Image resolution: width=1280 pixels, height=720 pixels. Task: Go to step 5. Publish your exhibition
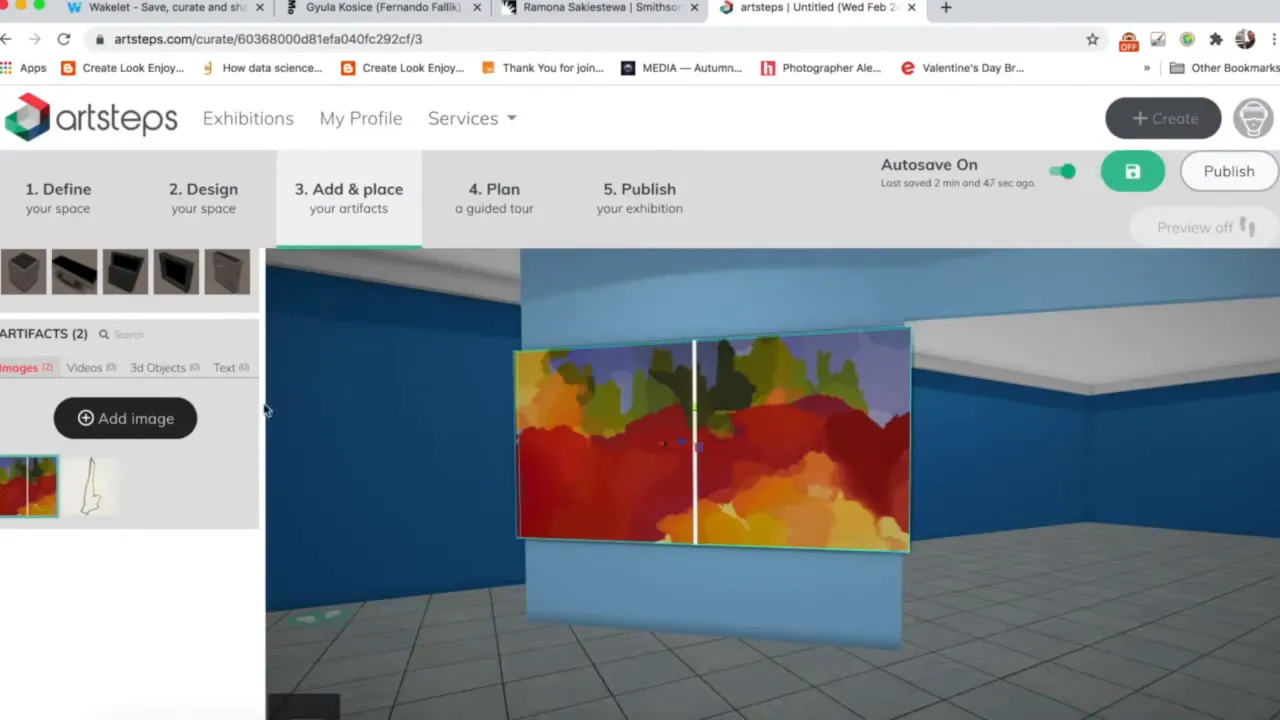pyautogui.click(x=640, y=198)
